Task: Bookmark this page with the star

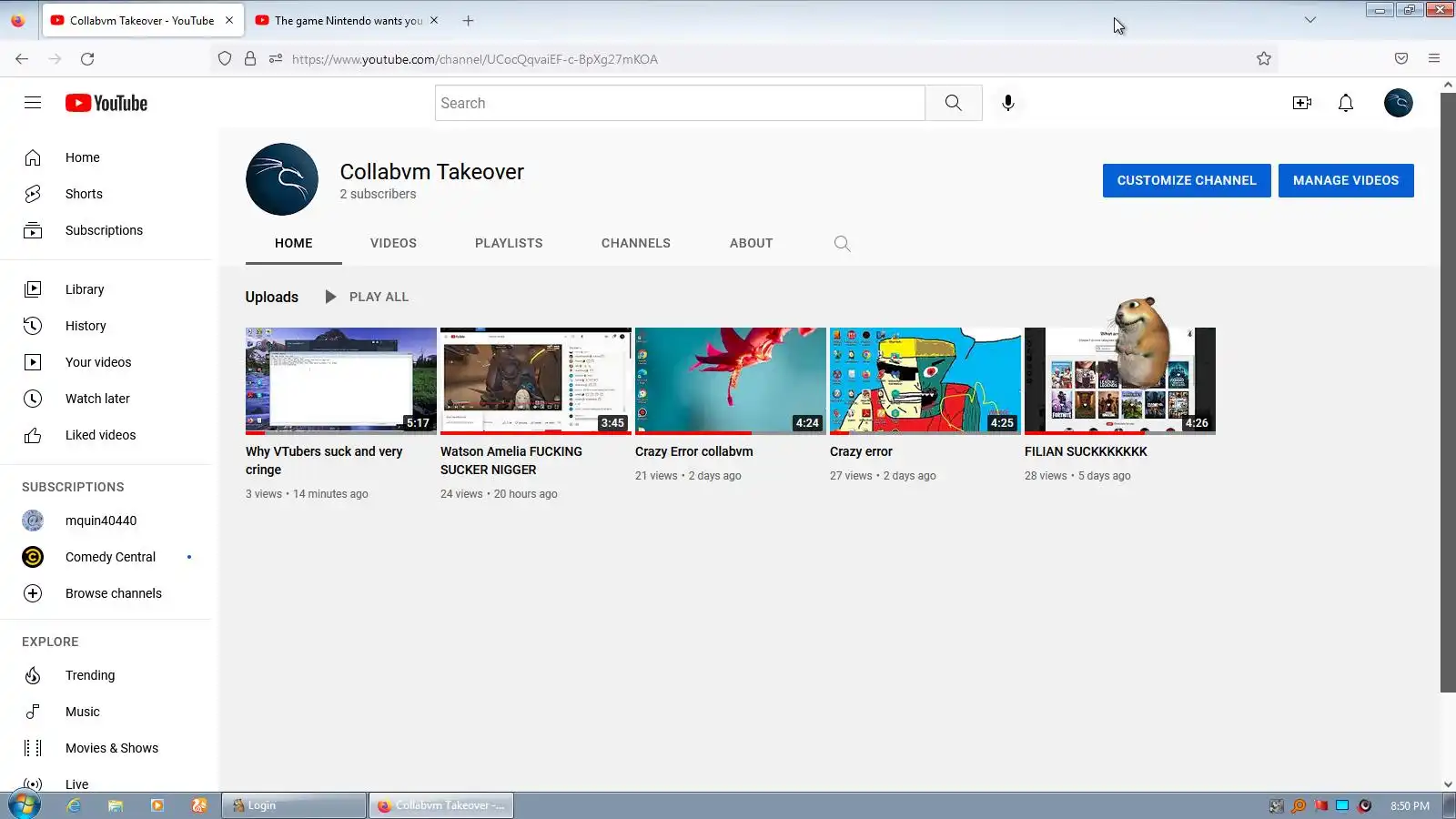Action: pyautogui.click(x=1264, y=59)
